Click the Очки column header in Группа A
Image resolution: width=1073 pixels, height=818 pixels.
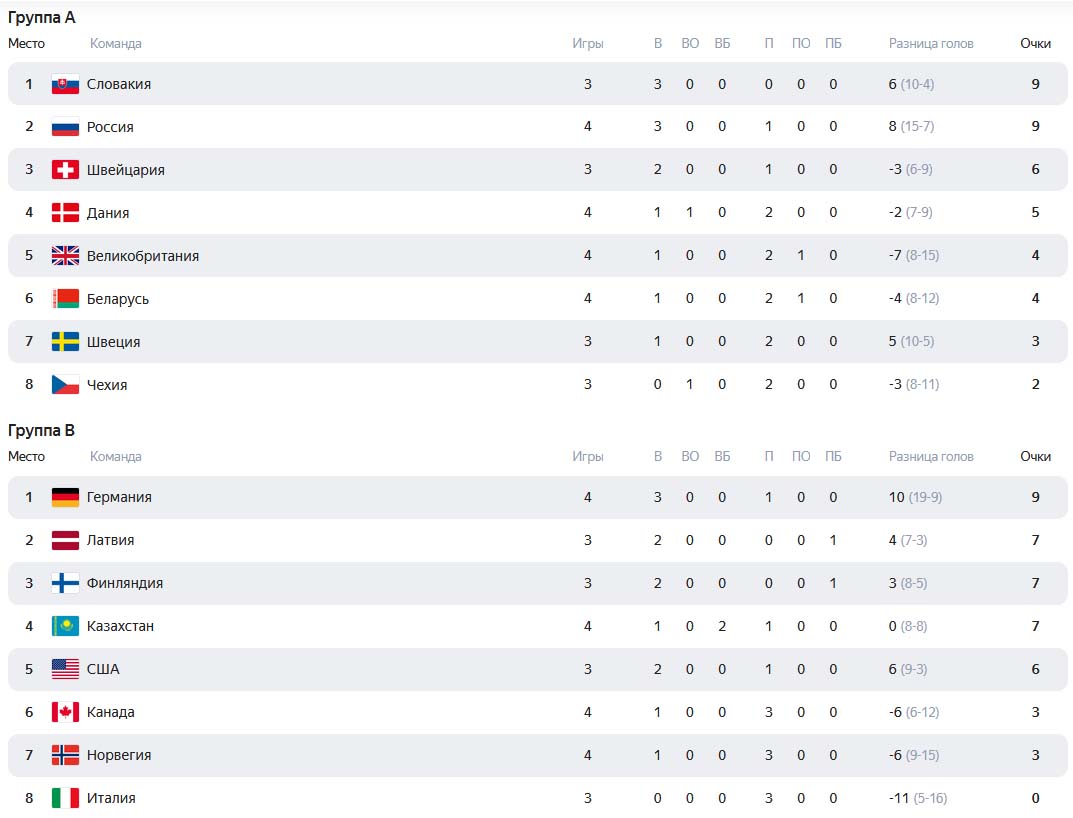point(1035,43)
